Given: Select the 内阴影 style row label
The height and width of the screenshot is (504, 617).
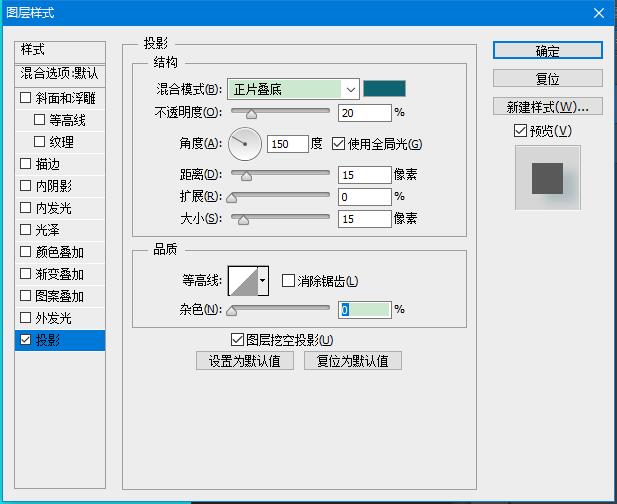Looking at the screenshot, I should pyautogui.click(x=54, y=186).
